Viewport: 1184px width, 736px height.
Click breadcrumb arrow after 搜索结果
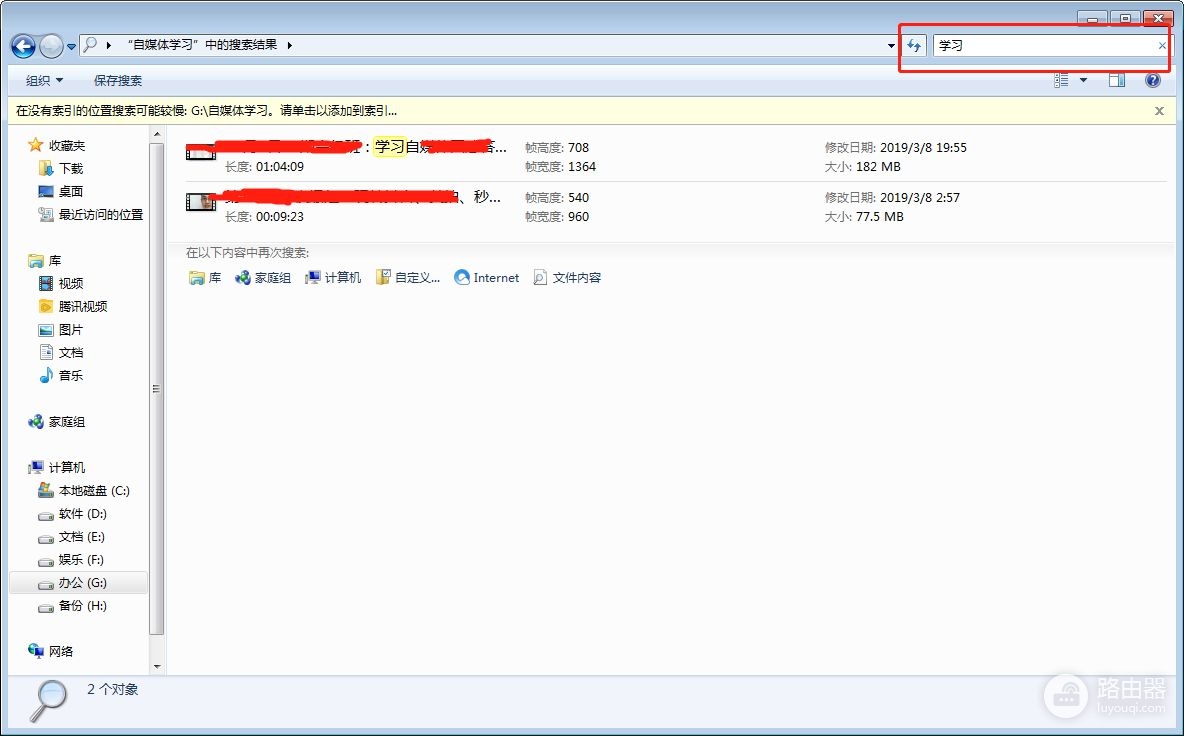290,45
